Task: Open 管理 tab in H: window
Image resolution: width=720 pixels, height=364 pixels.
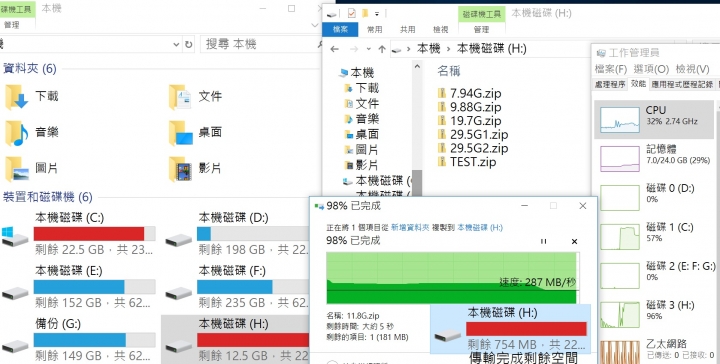Action: (x=481, y=29)
